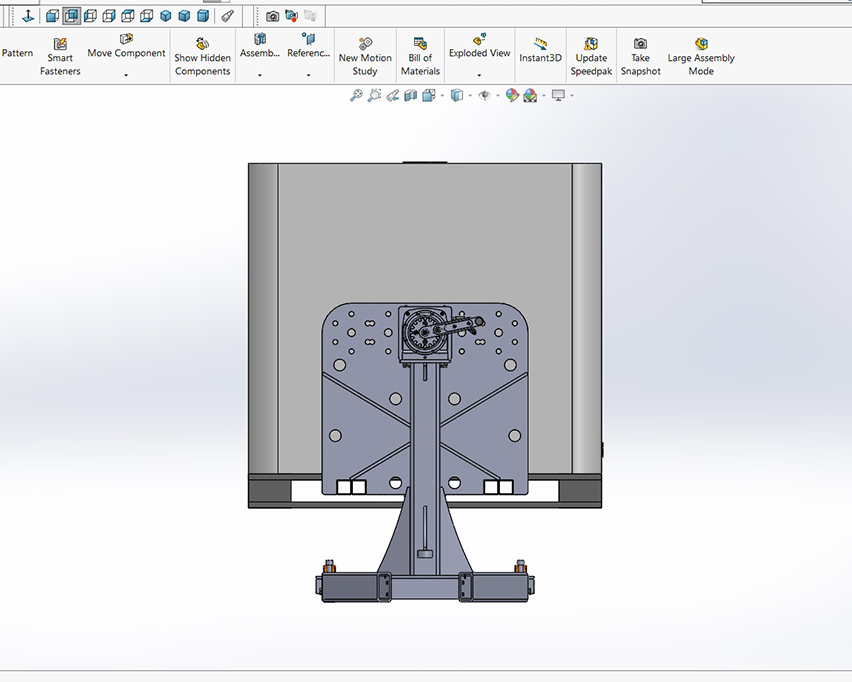Viewport: 852px width, 682px height.
Task: Click Previous View icon
Action: pyautogui.click(x=393, y=96)
